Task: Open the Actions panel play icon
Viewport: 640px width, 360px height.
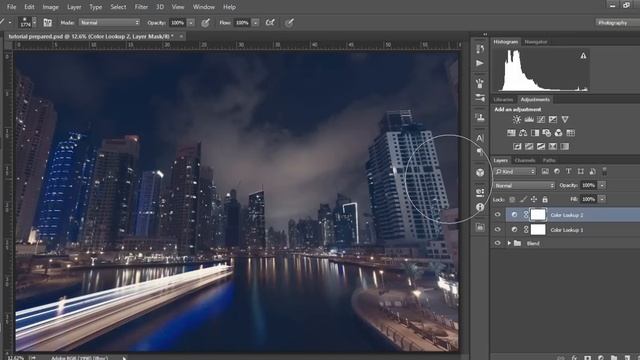Action: (480, 63)
